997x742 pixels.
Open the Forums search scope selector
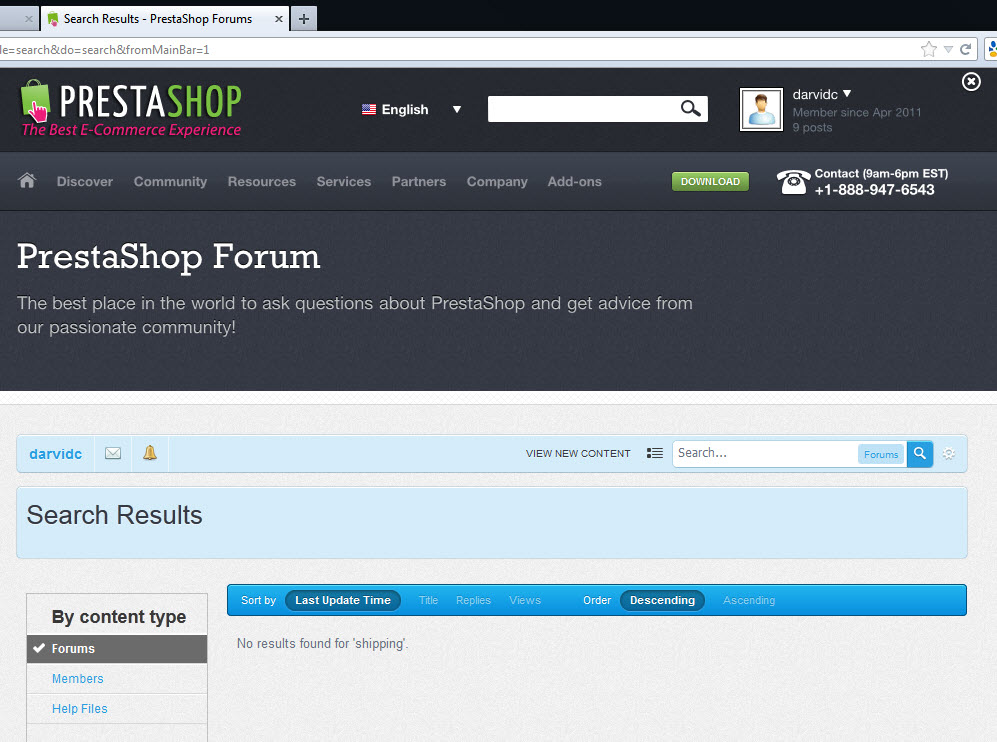pyautogui.click(x=881, y=454)
